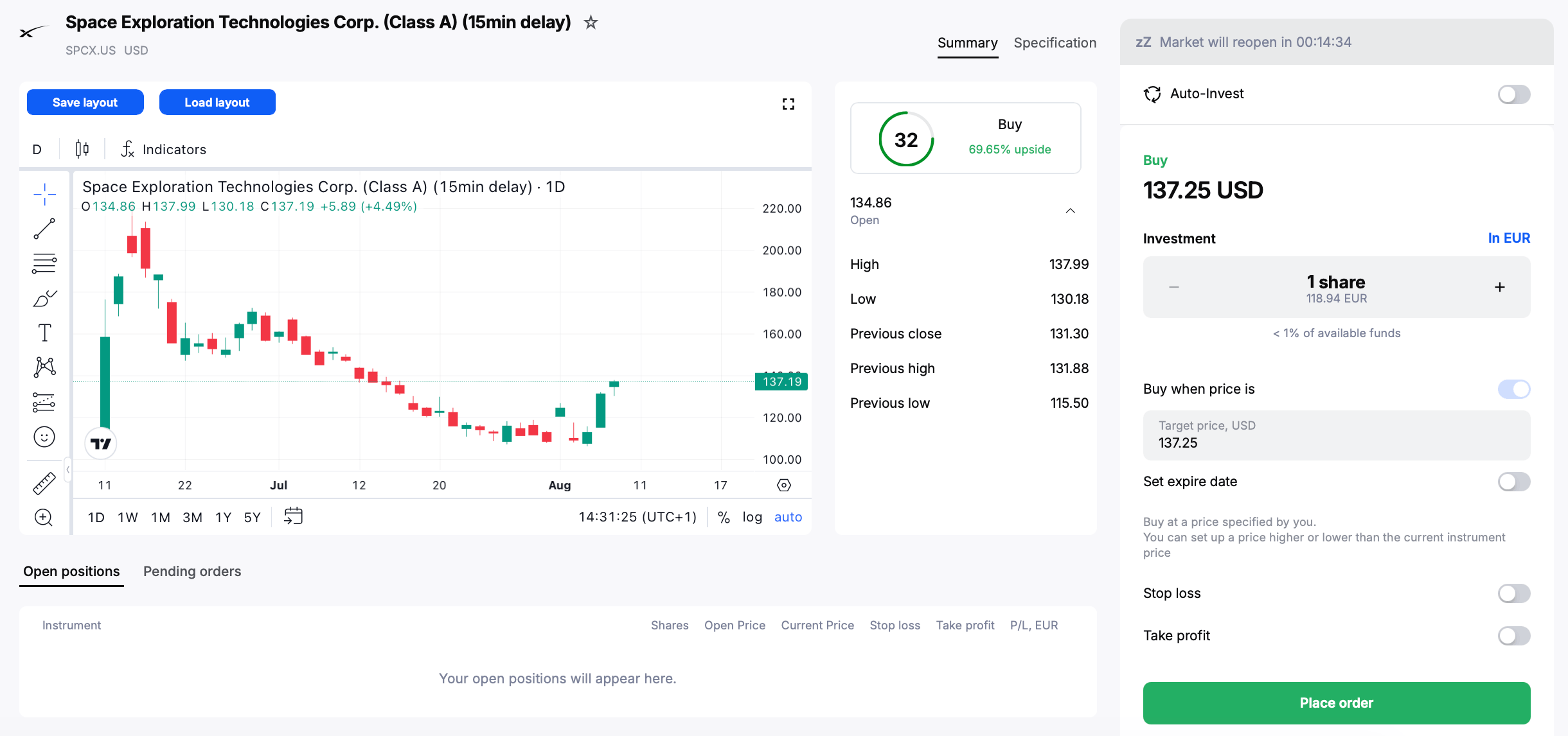This screenshot has height=736, width=1568.
Task: Increase share quantity with plus button
Action: [x=1500, y=287]
